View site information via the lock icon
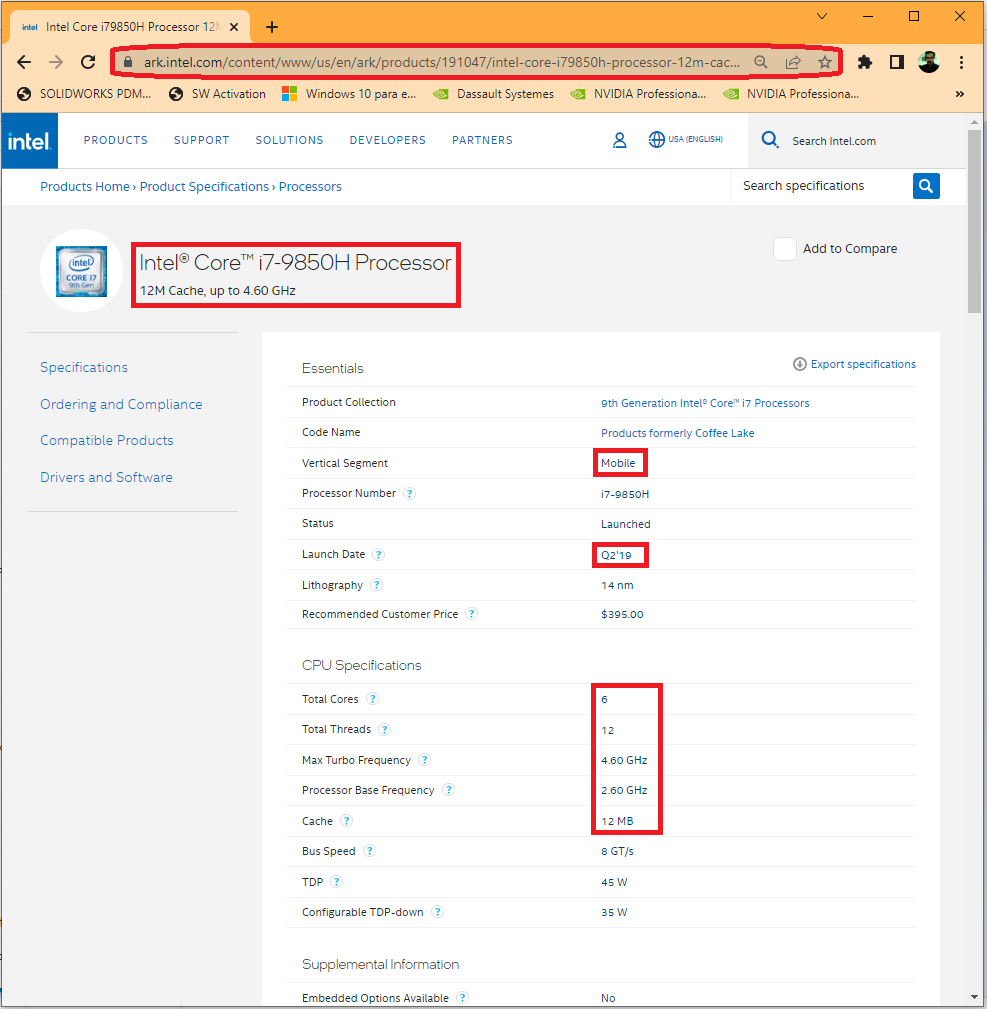The image size is (987, 1009). click(x=128, y=62)
